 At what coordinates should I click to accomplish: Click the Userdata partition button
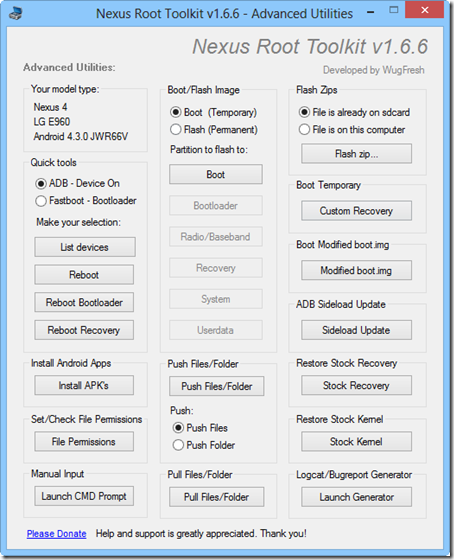(x=216, y=330)
